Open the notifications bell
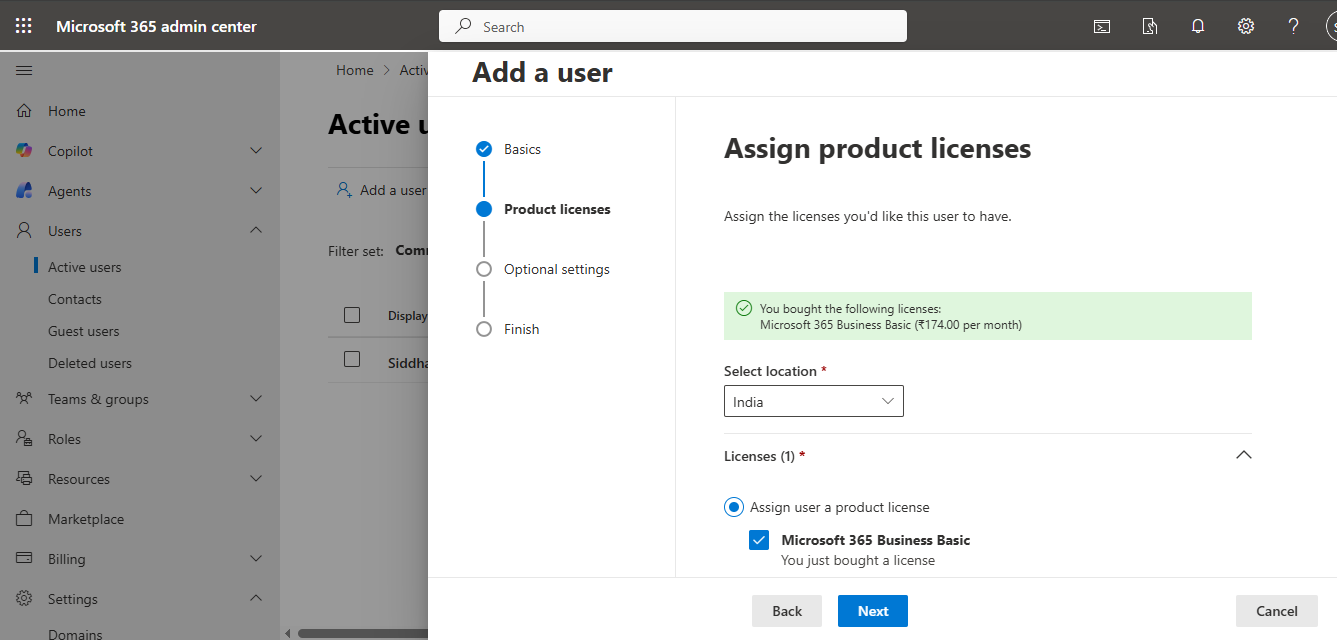1337x640 pixels. click(1197, 27)
